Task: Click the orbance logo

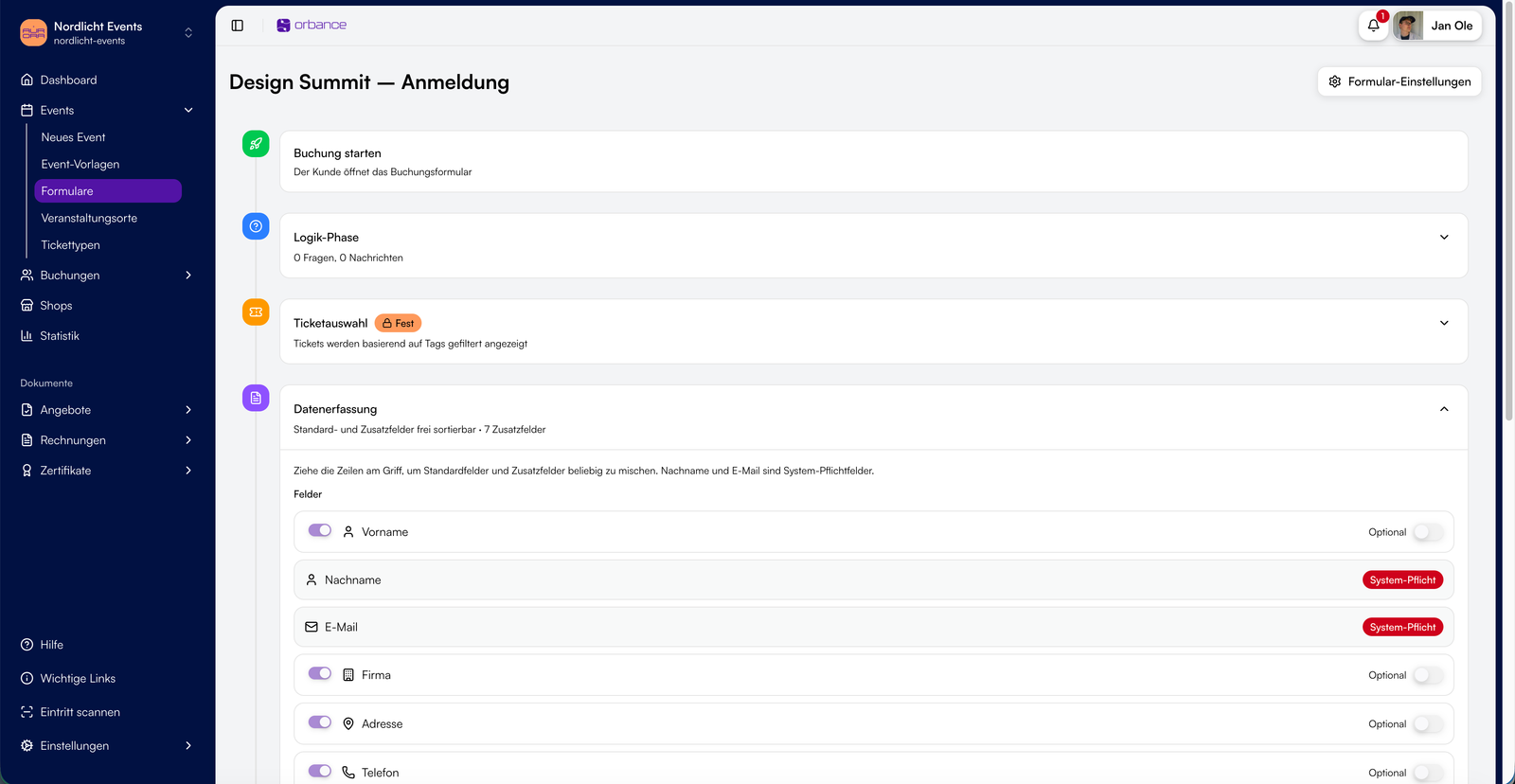Action: click(312, 26)
